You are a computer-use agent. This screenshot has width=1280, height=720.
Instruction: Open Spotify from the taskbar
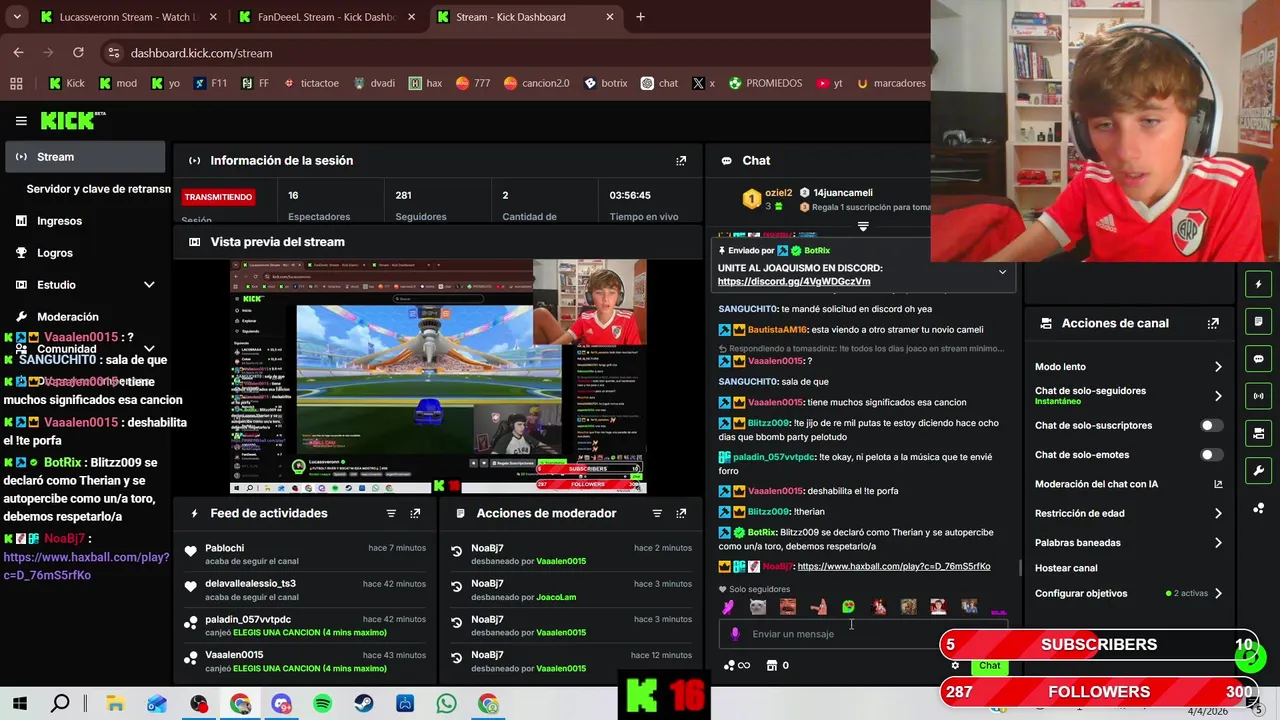point(322,704)
